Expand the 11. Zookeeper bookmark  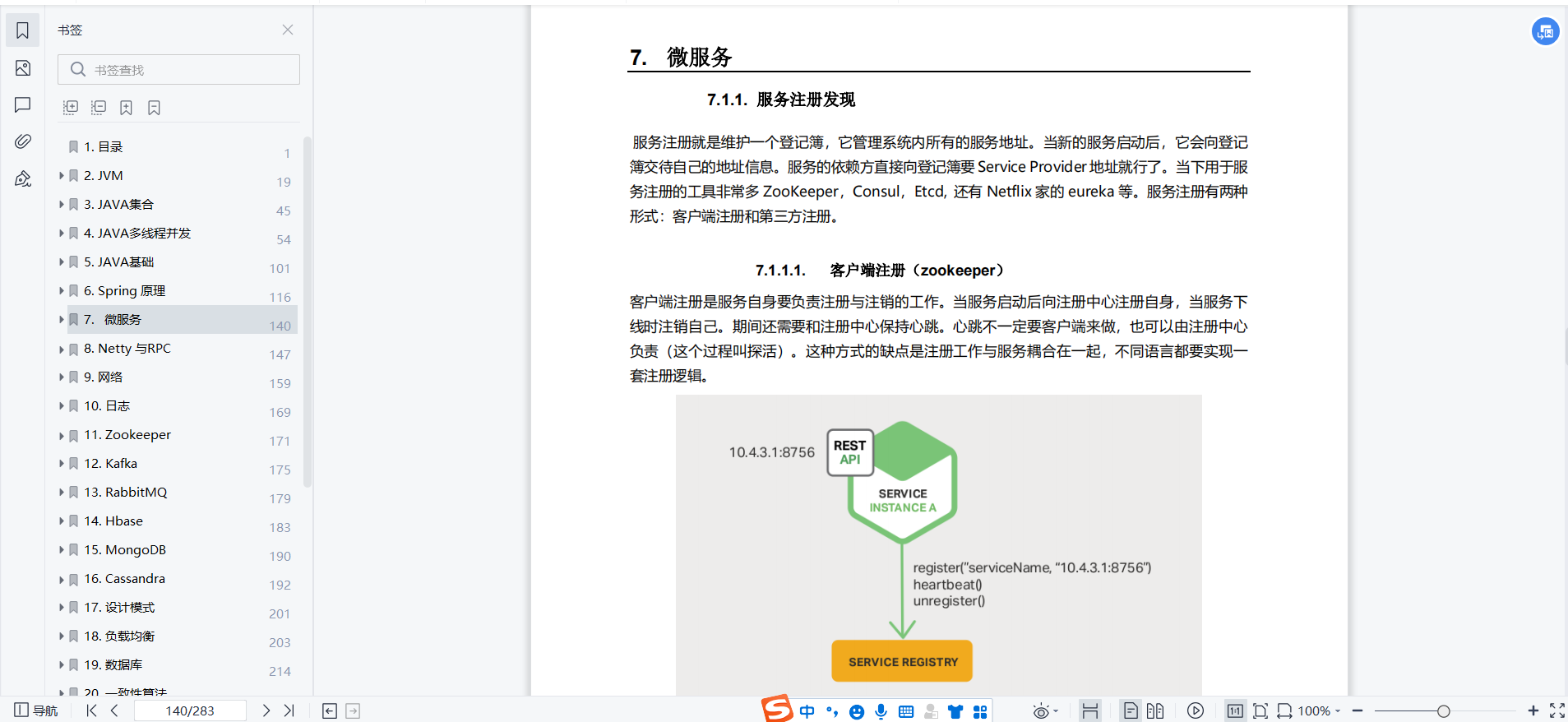pos(62,435)
